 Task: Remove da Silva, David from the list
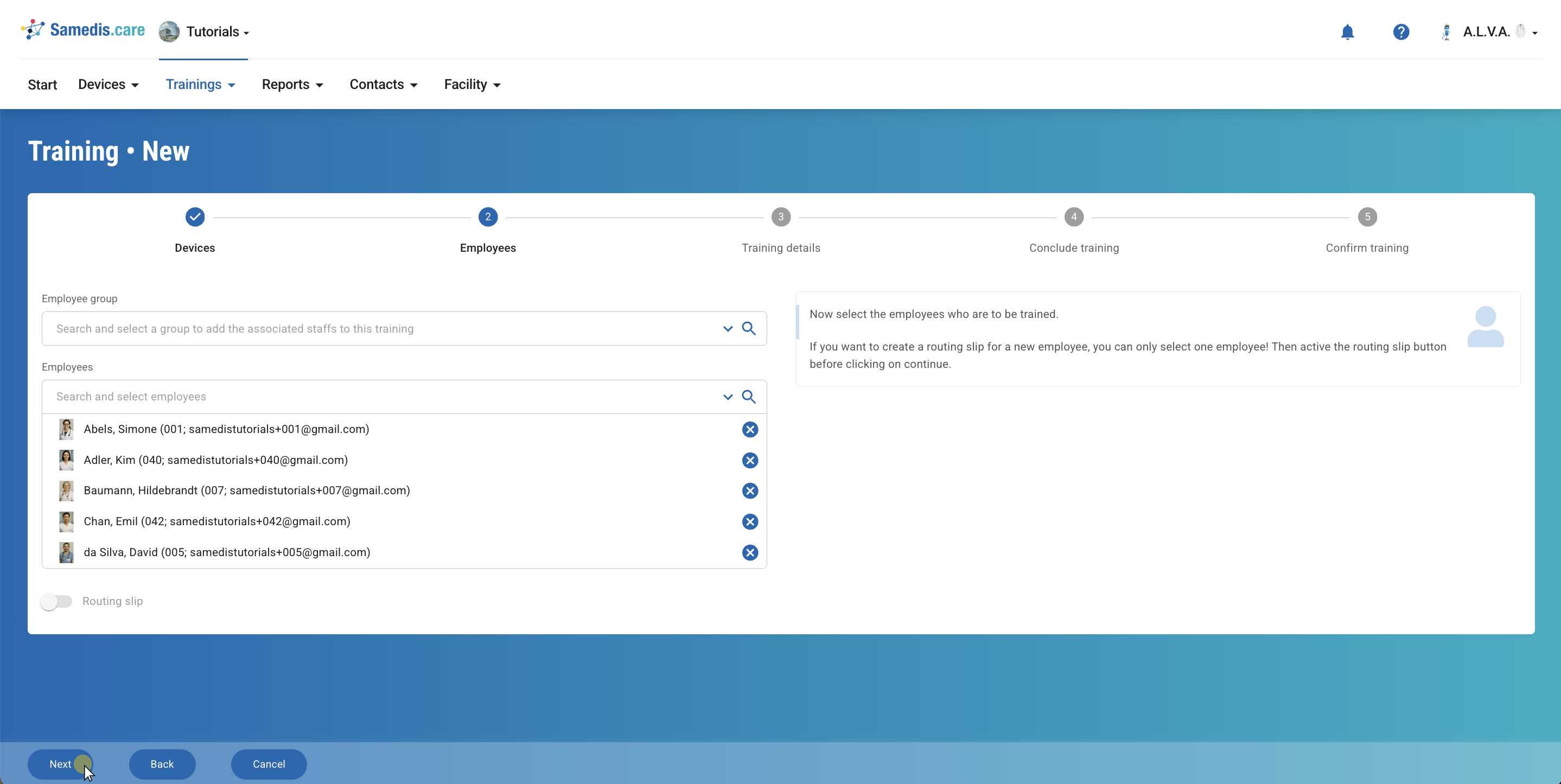pos(750,552)
